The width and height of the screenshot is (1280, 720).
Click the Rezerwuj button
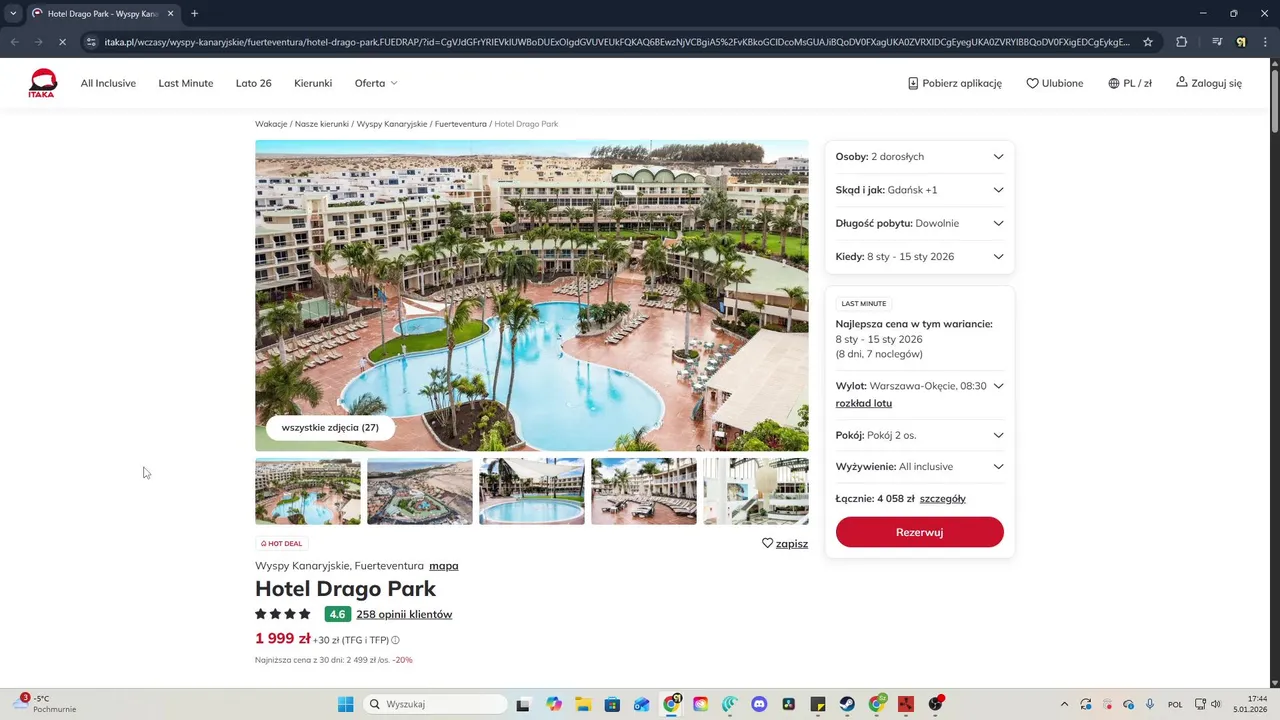coord(919,532)
